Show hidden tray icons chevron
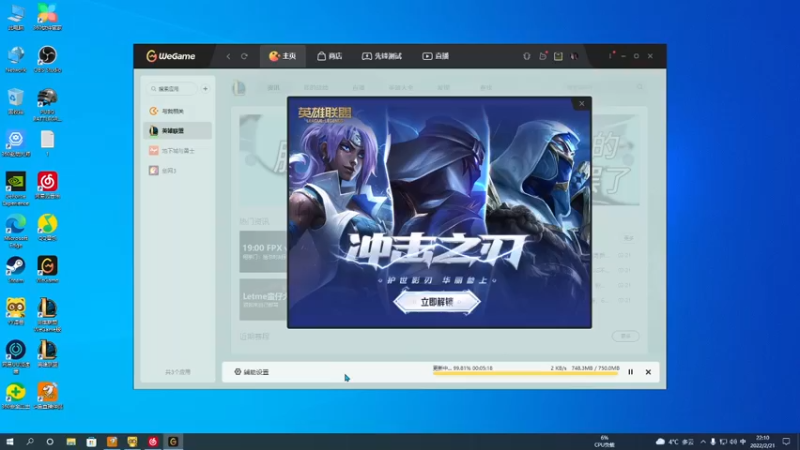The image size is (800, 450). [703, 441]
